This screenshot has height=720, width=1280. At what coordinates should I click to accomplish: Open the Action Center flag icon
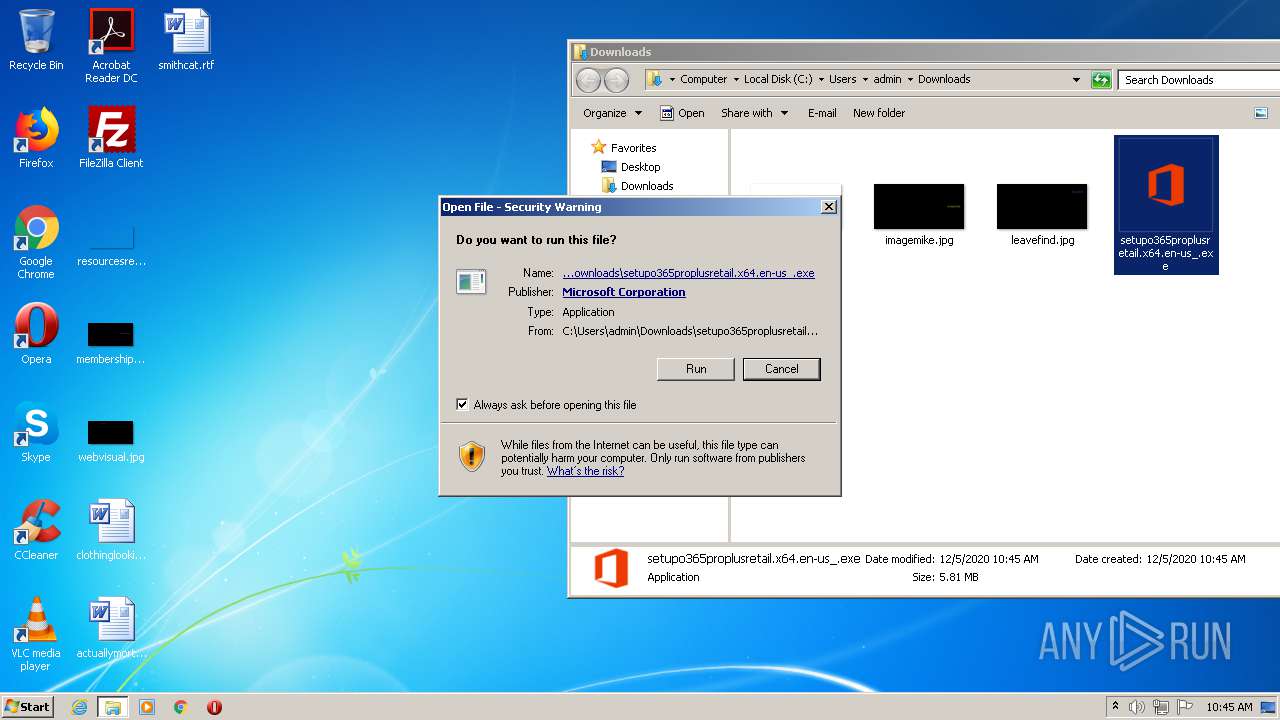pos(1185,707)
